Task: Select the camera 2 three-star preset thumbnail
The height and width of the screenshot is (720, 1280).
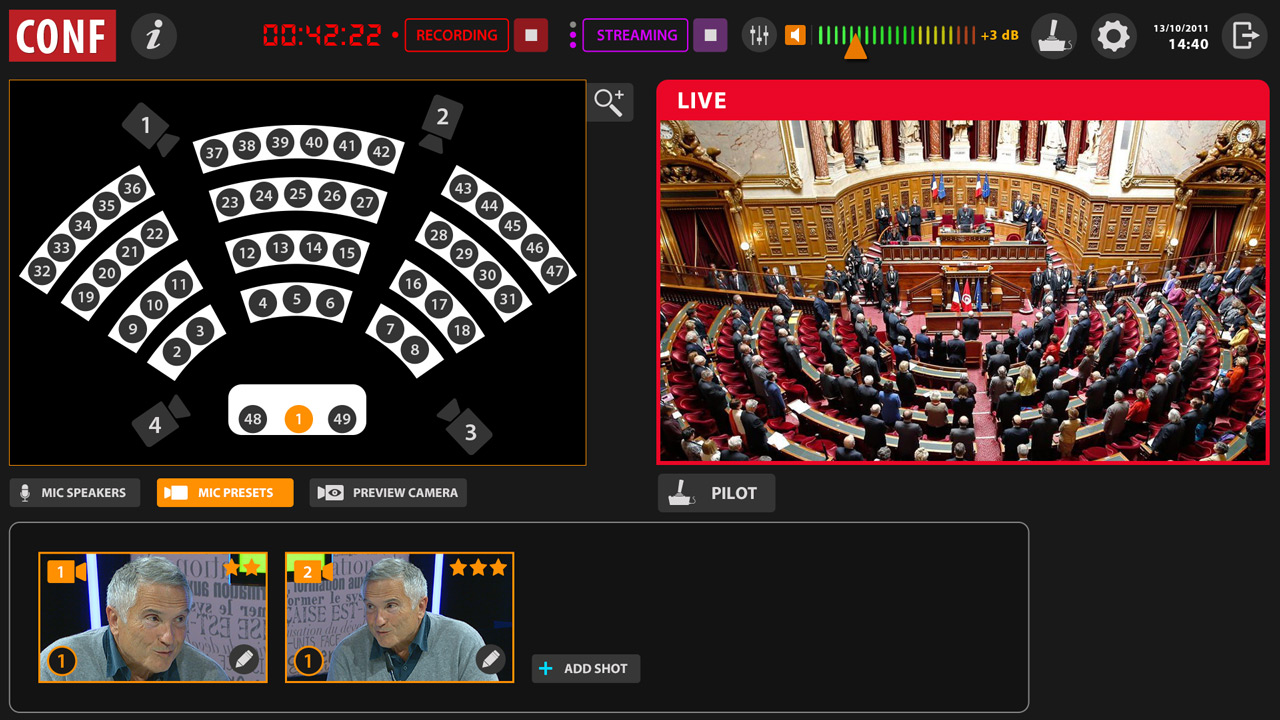Action: (x=399, y=617)
